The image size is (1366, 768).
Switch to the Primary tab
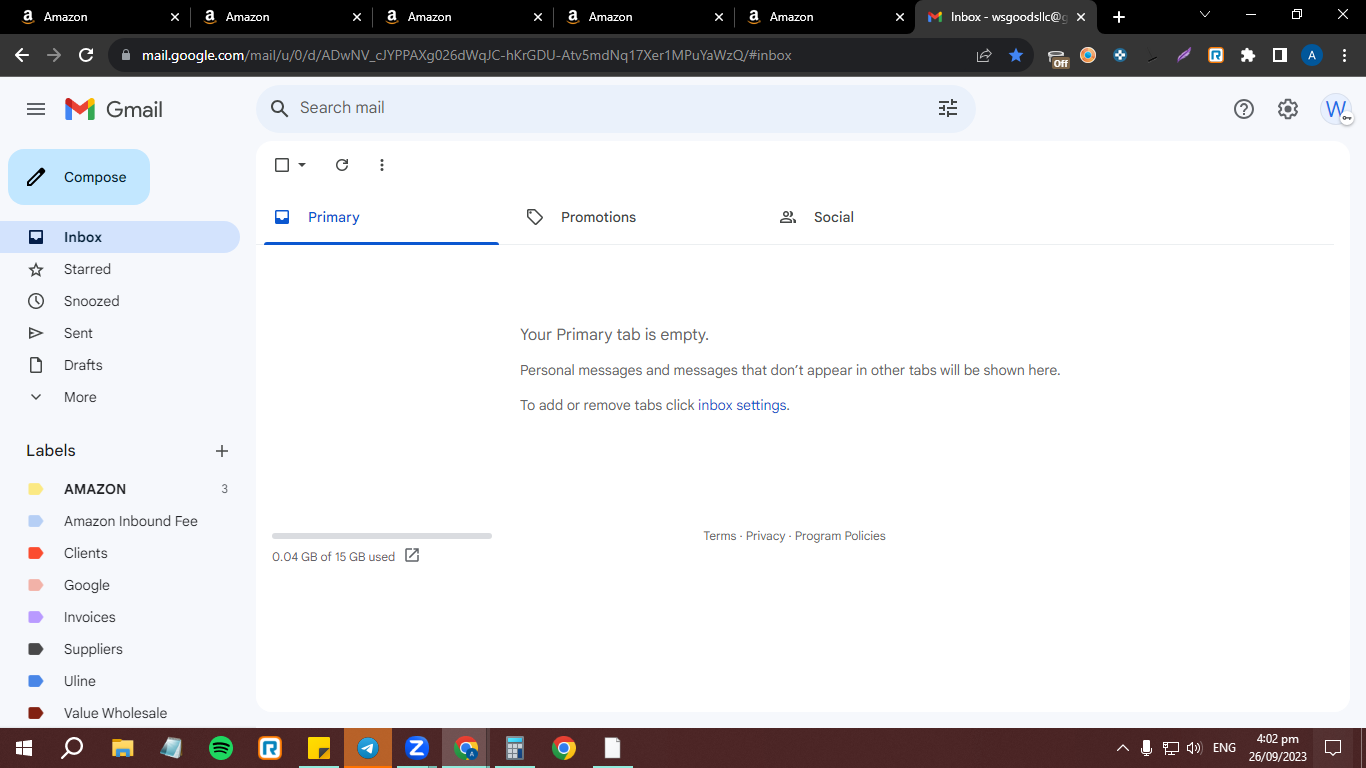381,217
